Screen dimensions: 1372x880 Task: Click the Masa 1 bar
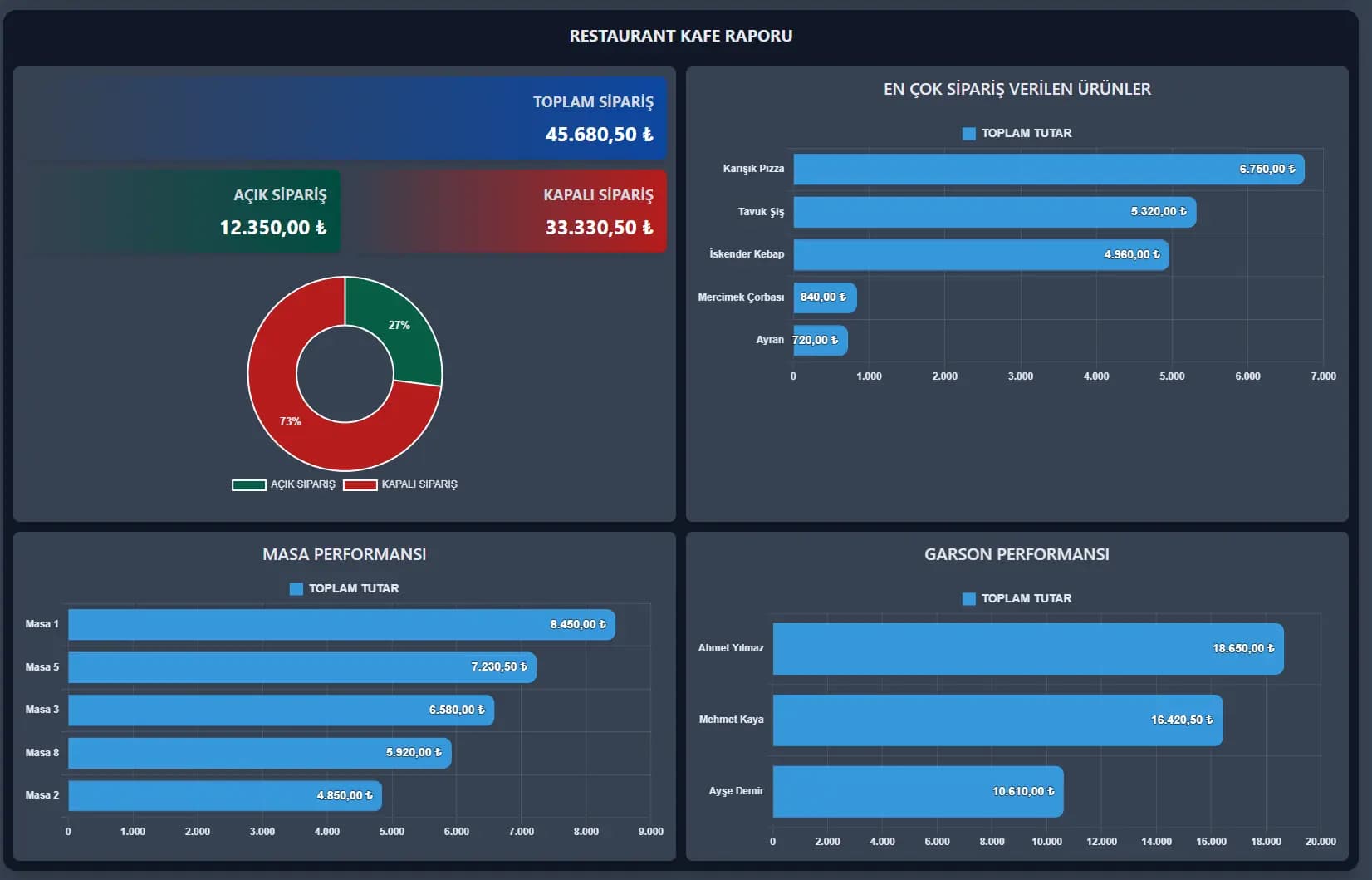(341, 624)
